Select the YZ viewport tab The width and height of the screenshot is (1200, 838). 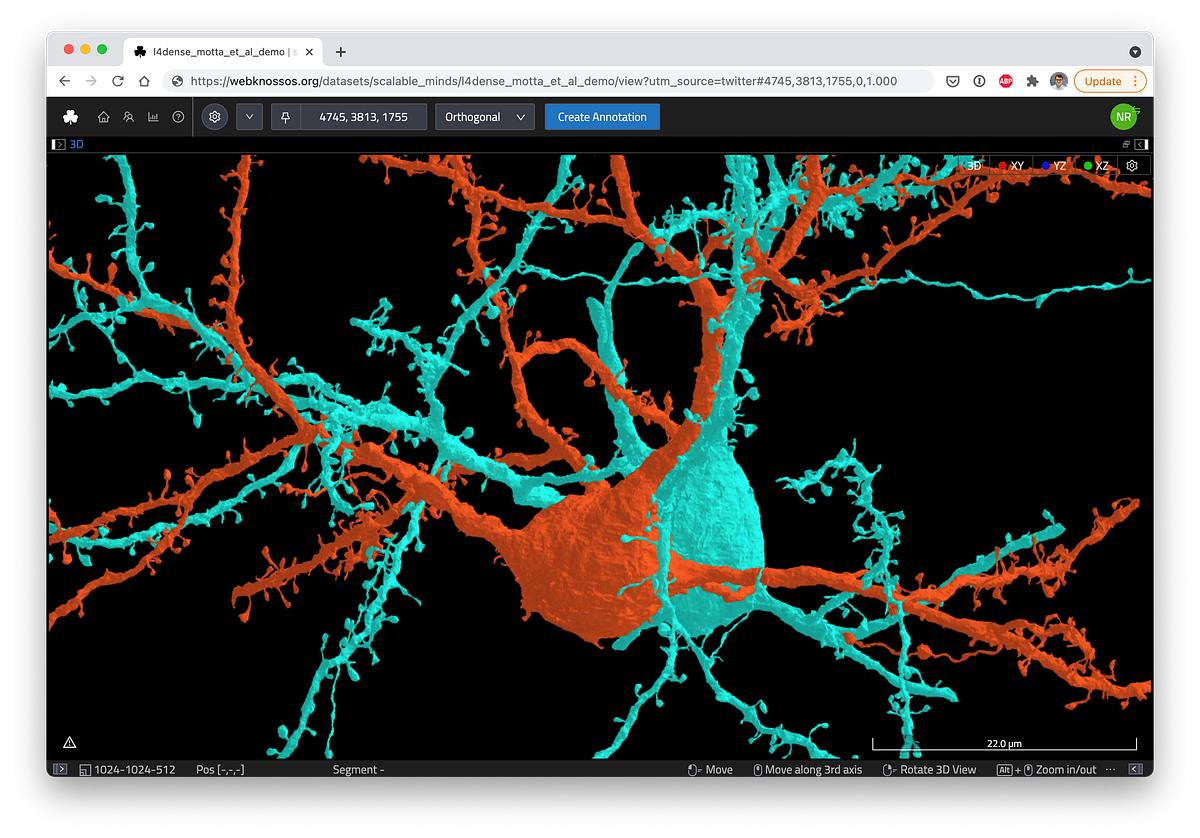pos(1057,165)
